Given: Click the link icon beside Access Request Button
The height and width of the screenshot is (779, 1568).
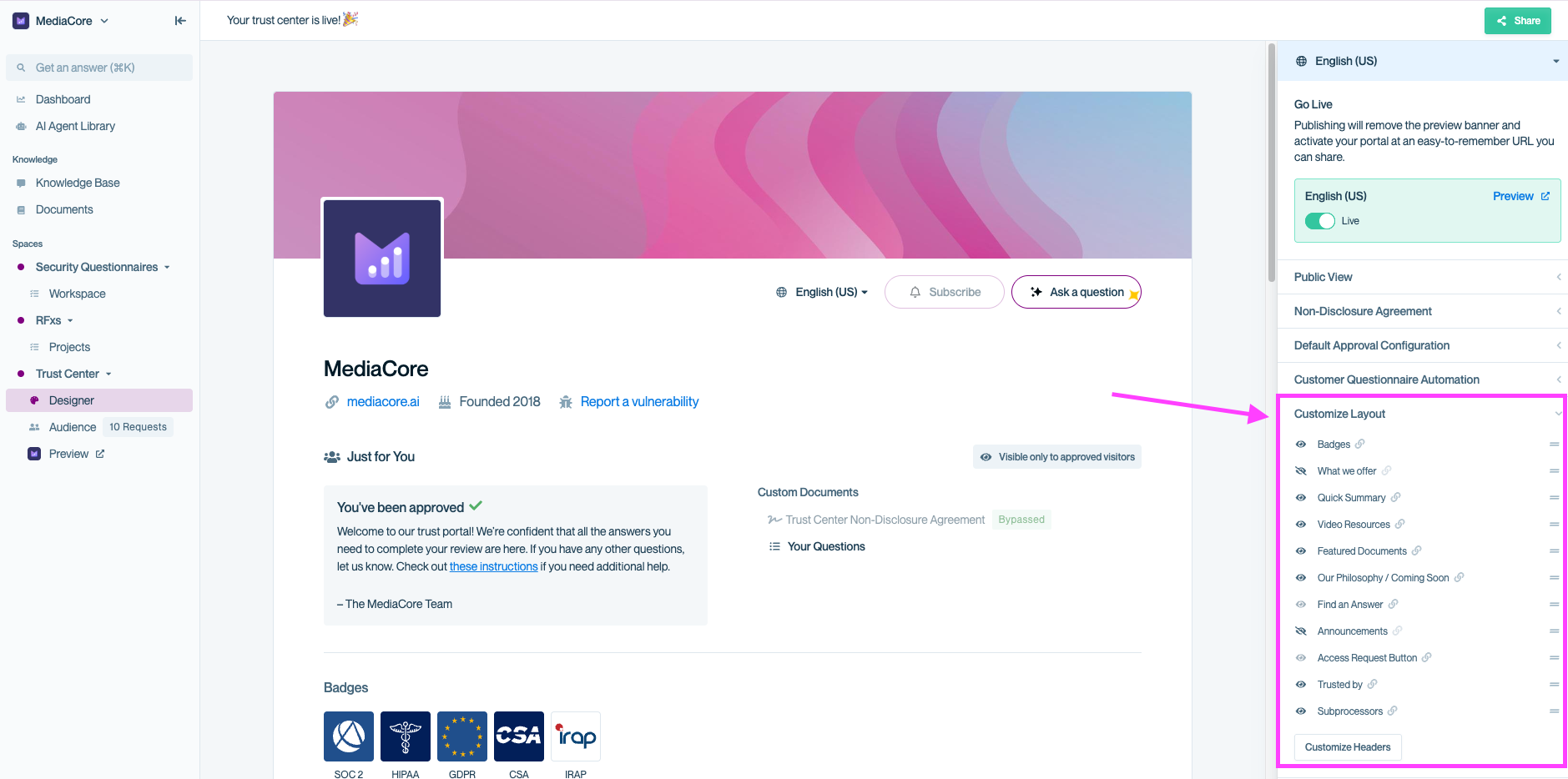Looking at the screenshot, I should tap(1426, 657).
